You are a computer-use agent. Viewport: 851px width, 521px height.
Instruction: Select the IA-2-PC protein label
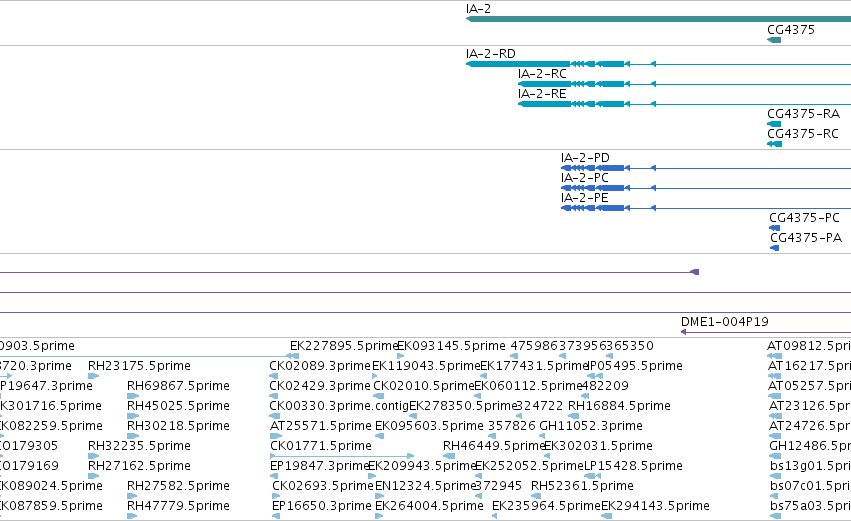point(585,178)
